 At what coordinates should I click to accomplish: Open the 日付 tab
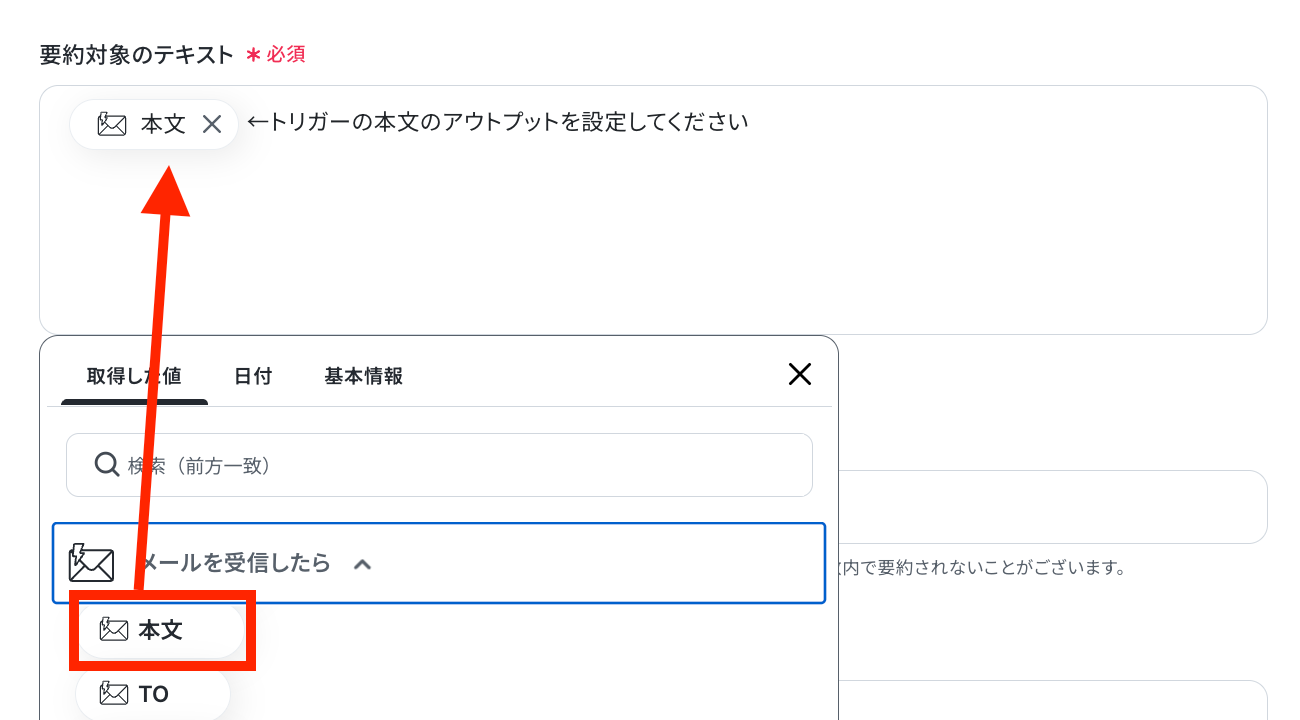pos(253,377)
